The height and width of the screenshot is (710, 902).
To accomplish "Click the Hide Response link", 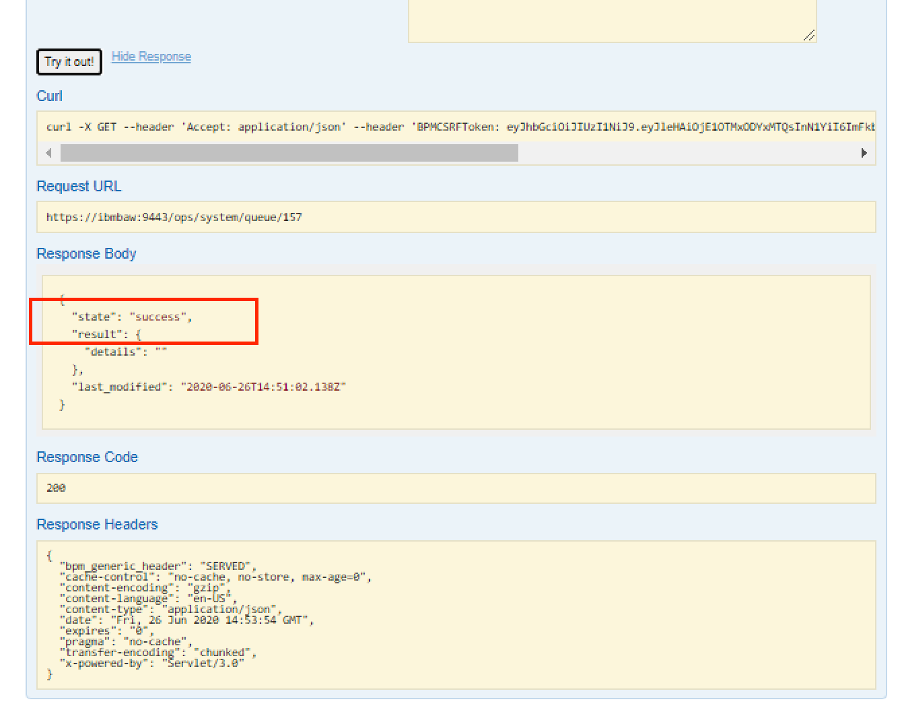I will coord(151,56).
